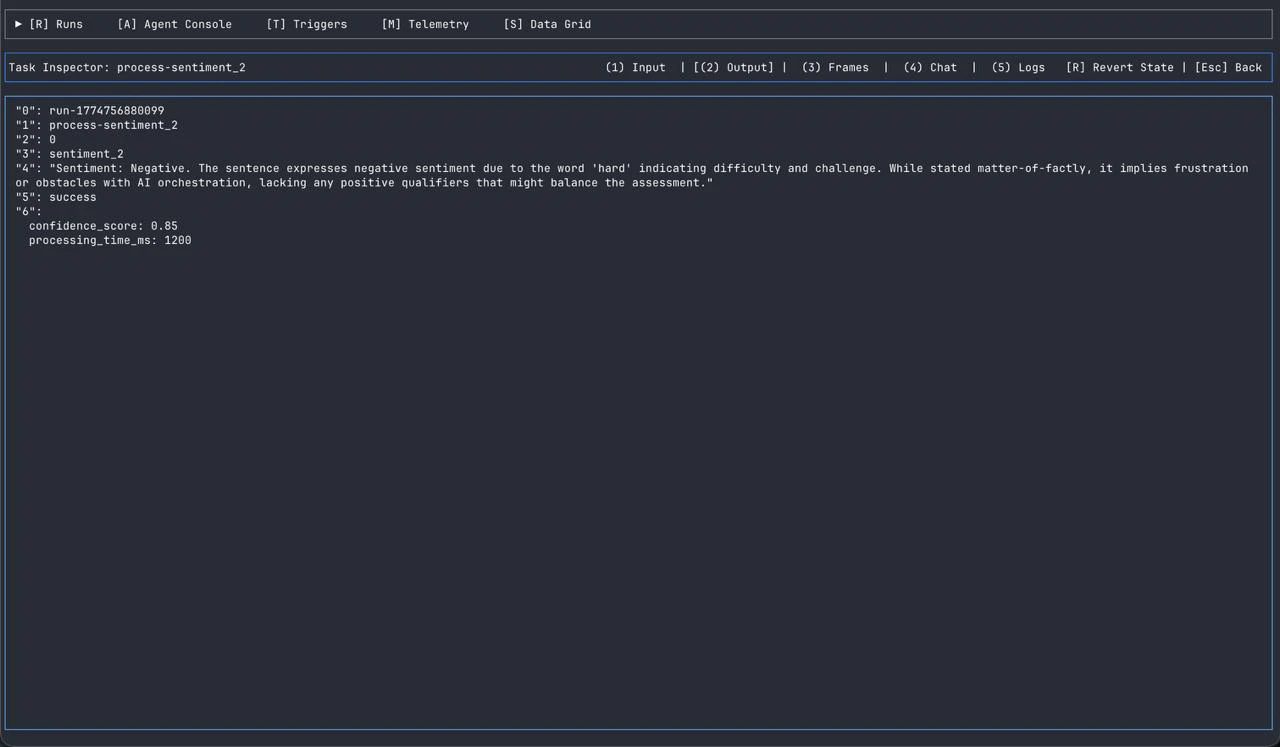Switch to the Chat tab
Viewport: 1280px width, 747px height.
(x=930, y=67)
